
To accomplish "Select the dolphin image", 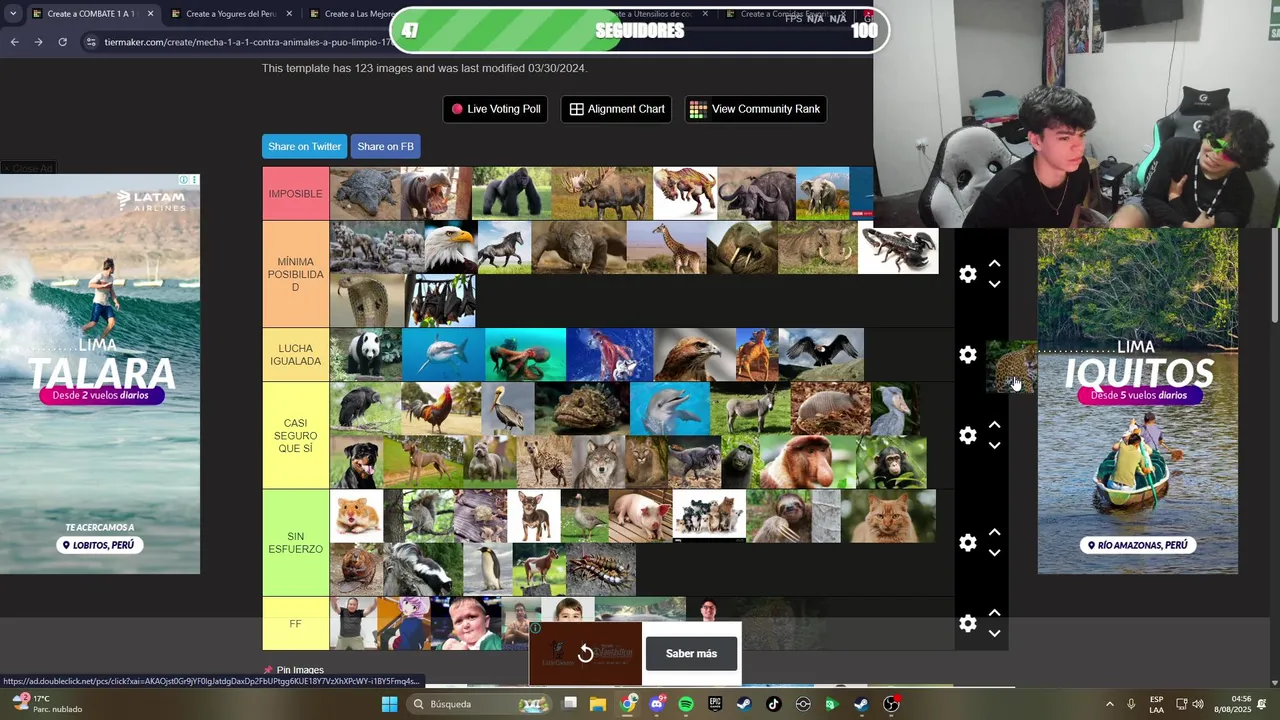I will pyautogui.click(x=670, y=408).
